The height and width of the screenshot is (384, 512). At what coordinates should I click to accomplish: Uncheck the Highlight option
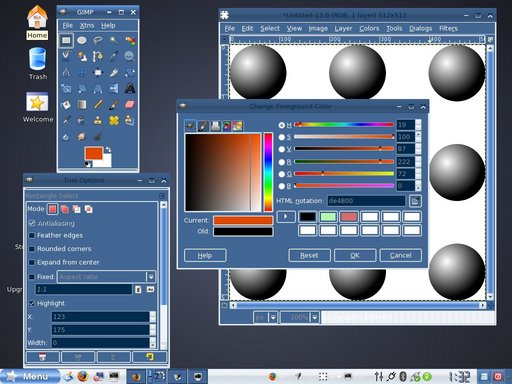32,303
